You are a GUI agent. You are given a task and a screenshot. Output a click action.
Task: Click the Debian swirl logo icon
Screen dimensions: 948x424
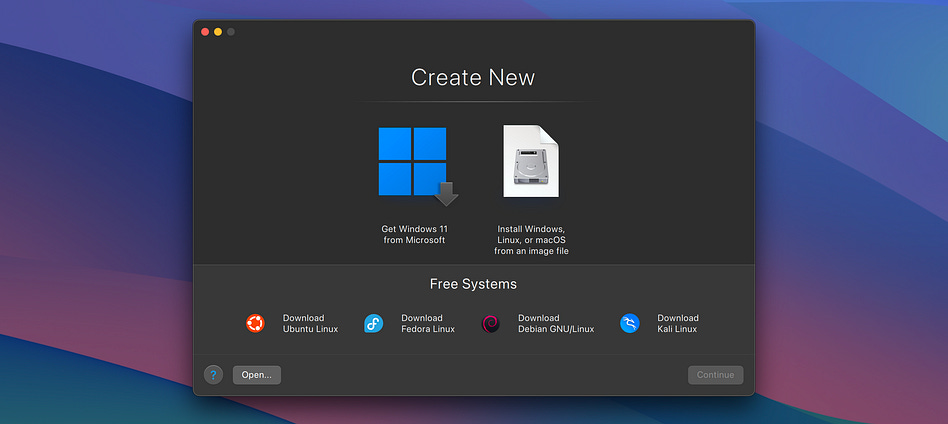click(490, 324)
